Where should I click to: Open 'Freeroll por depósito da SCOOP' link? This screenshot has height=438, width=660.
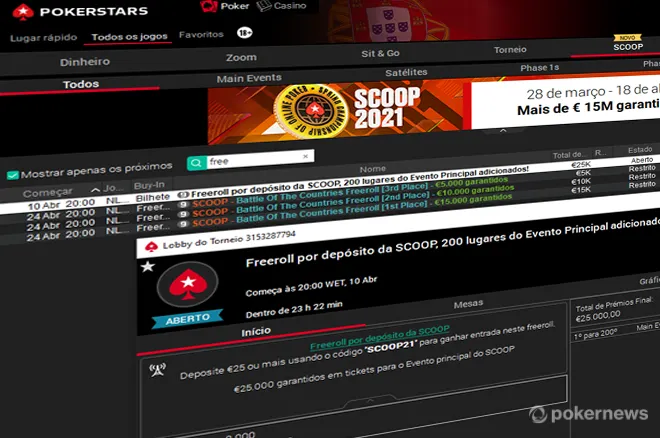[x=380, y=337]
